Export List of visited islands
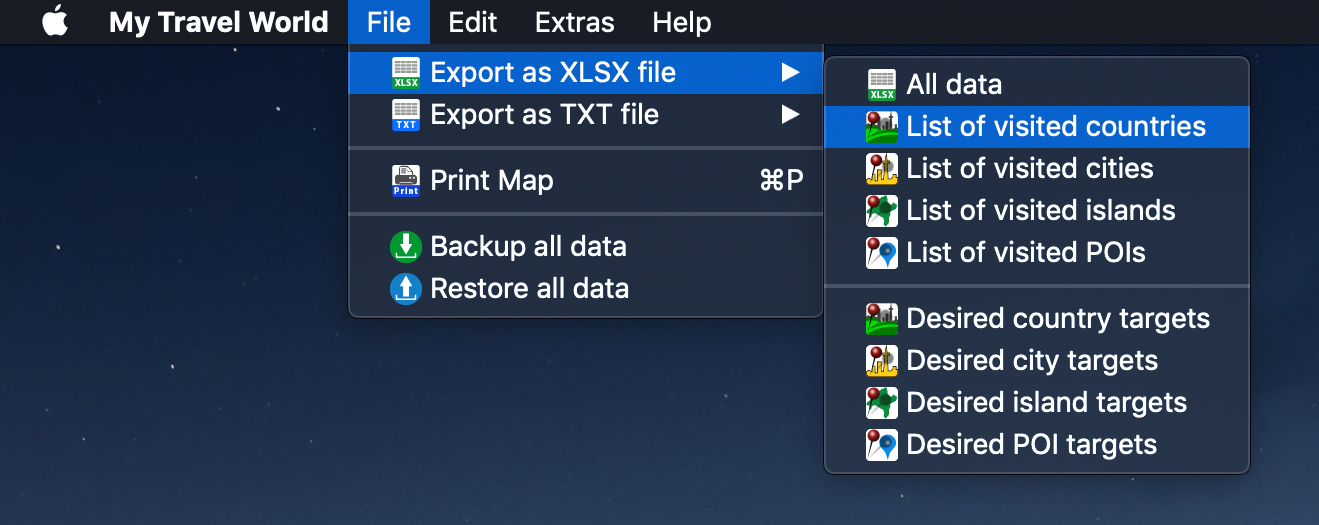 1037,211
